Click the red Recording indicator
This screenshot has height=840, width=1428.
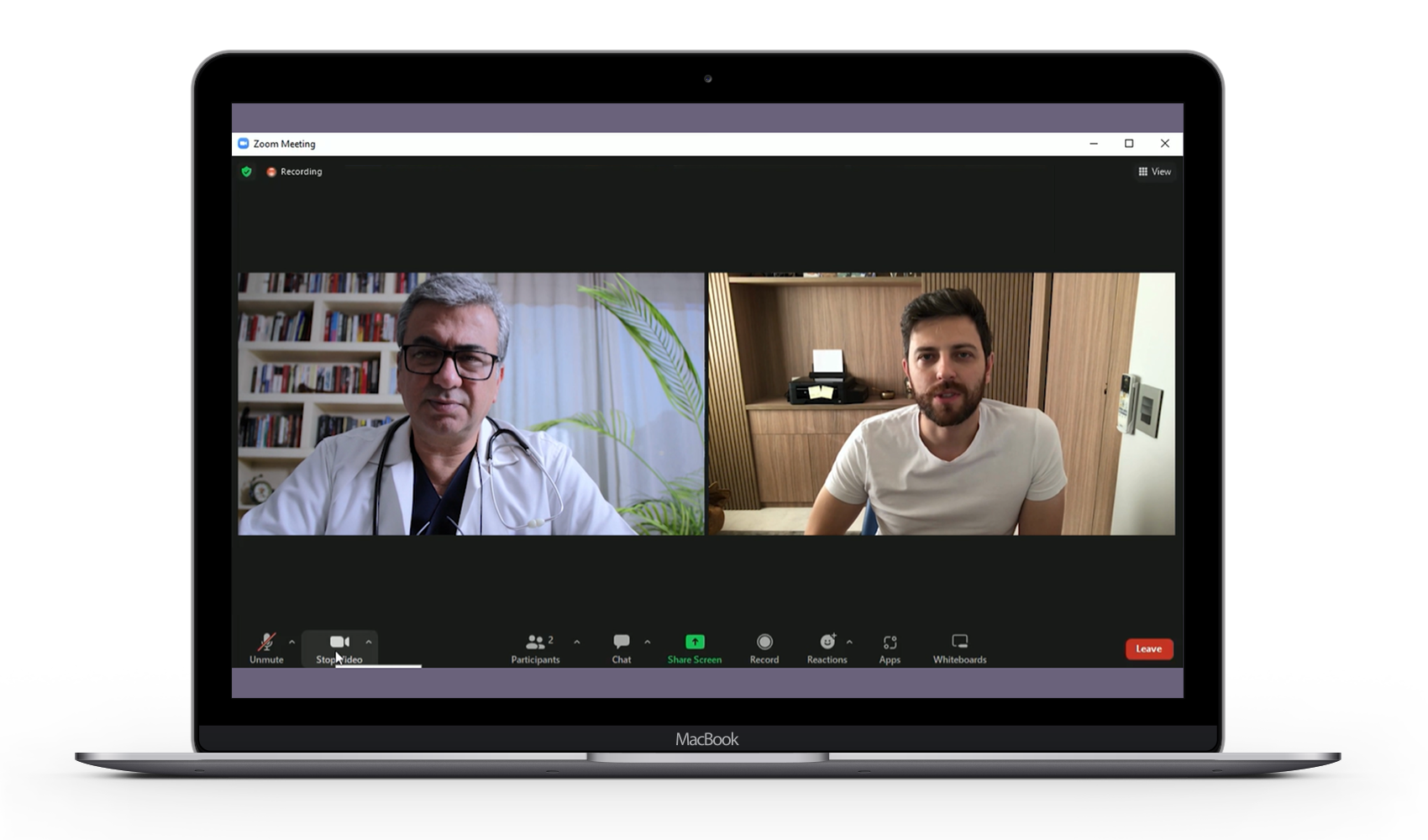[x=294, y=171]
